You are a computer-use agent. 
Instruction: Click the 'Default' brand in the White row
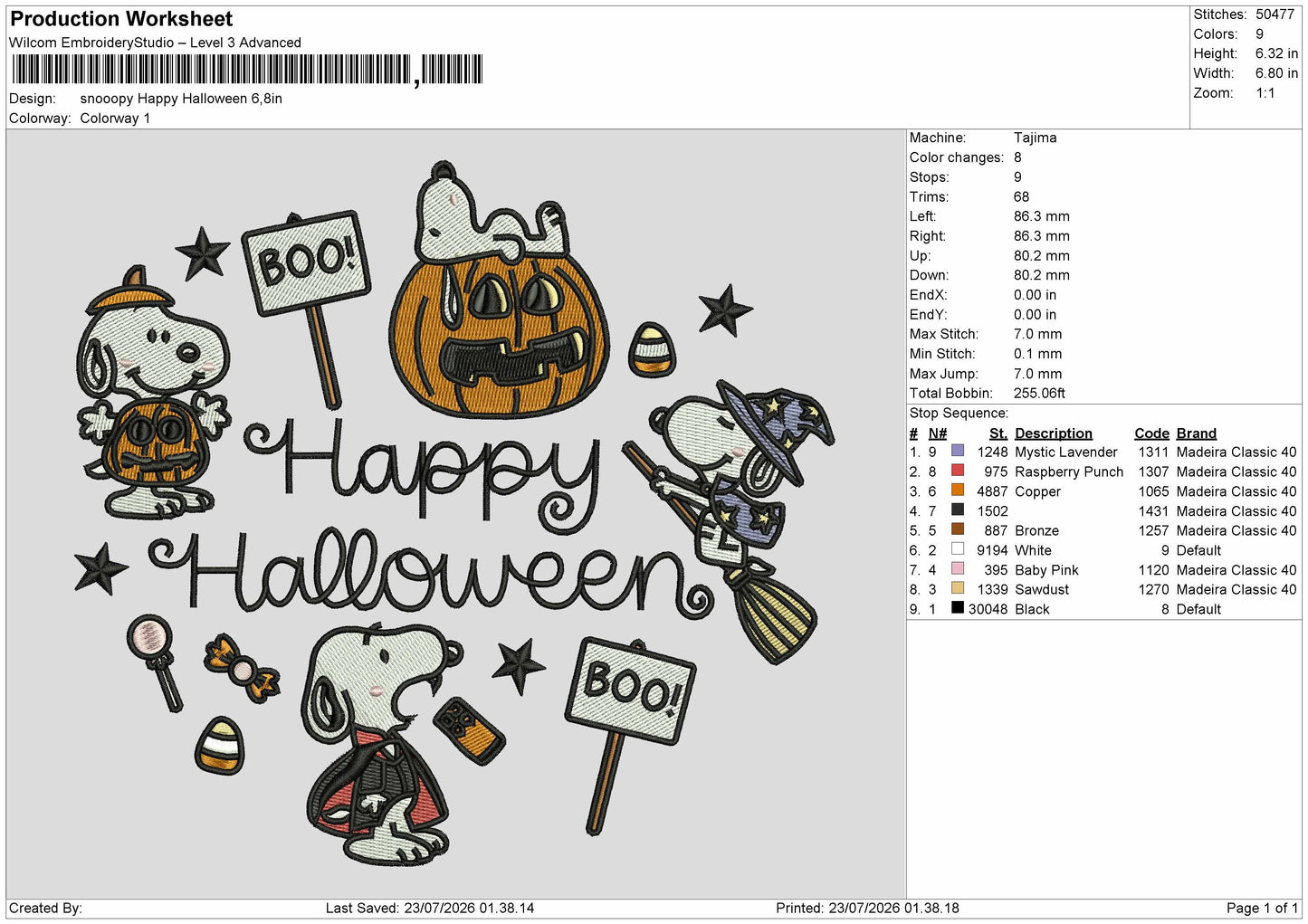pos(1198,550)
